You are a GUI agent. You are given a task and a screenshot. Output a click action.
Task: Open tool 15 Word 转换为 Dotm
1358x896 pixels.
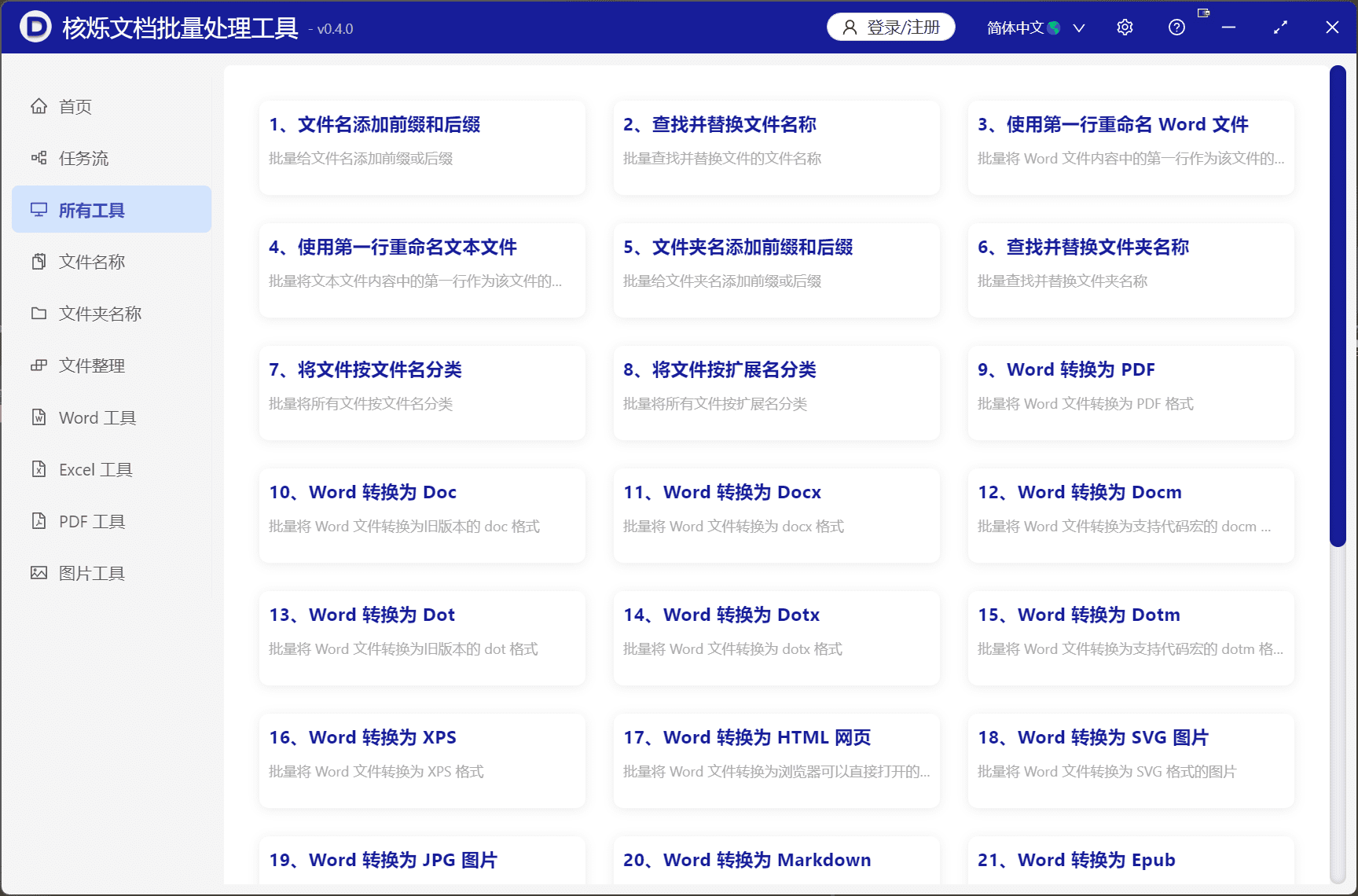tap(1131, 637)
